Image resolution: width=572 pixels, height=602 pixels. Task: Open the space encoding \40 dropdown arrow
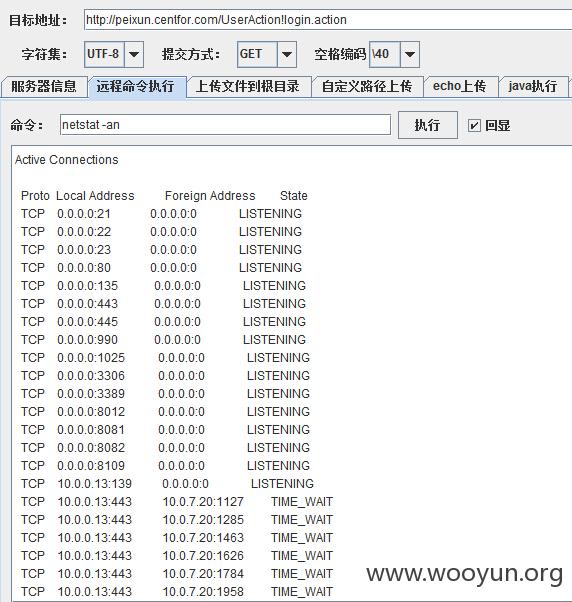[410, 55]
